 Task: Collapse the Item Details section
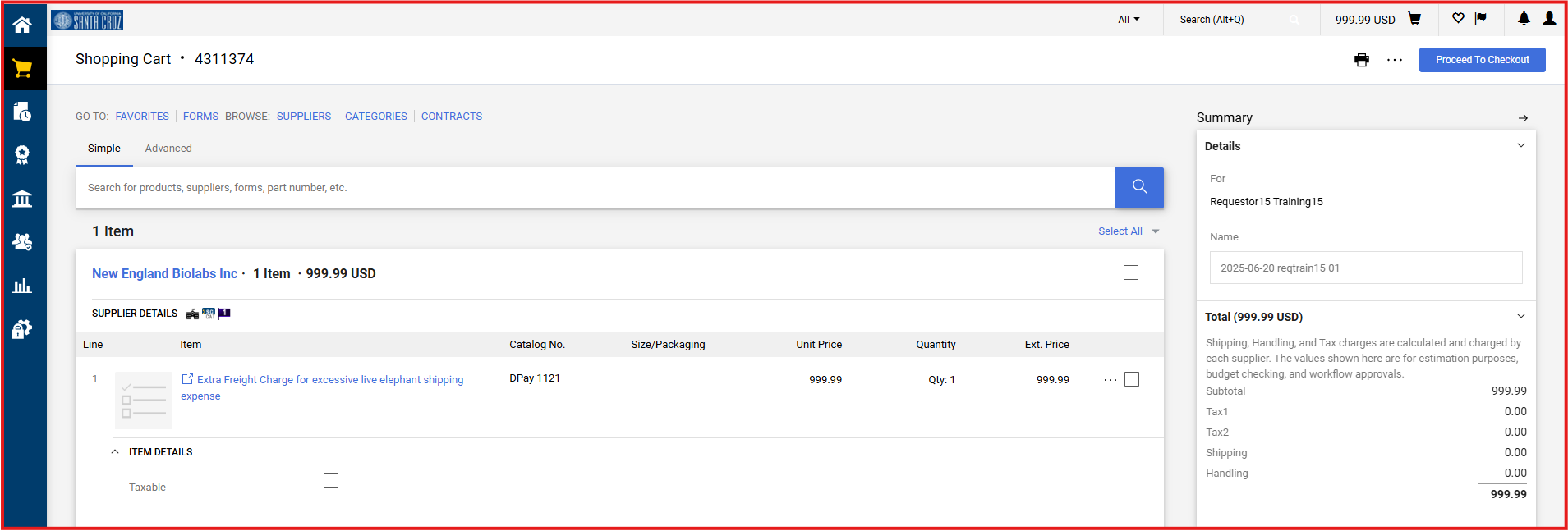point(115,452)
